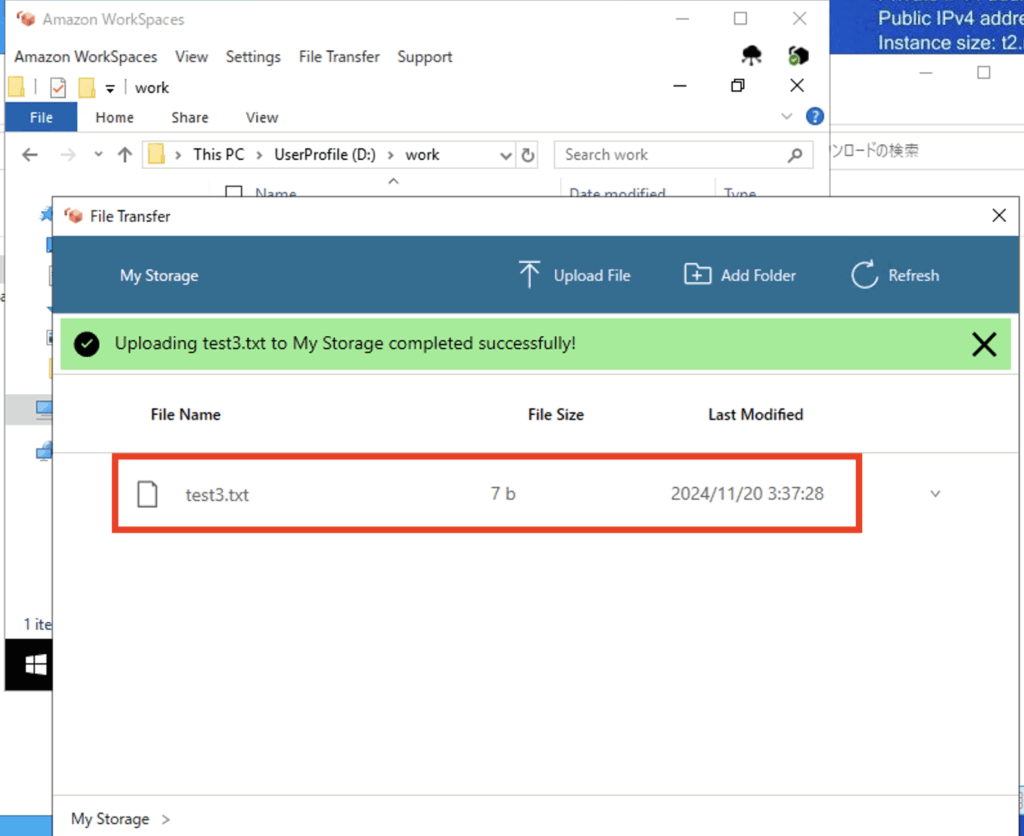Expand the Explorer ribbon chevron

pos(786,117)
